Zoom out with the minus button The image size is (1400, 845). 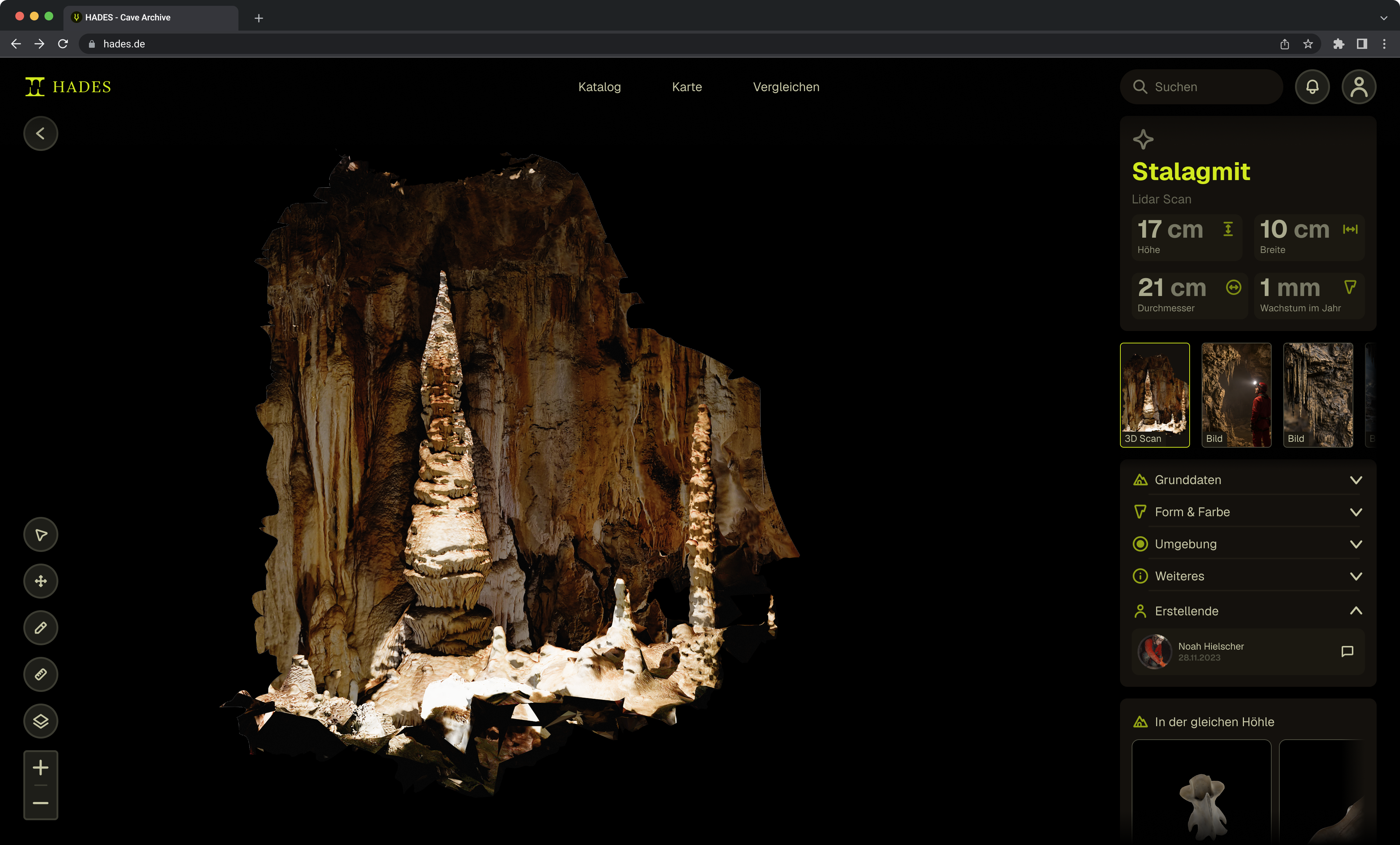(x=40, y=803)
